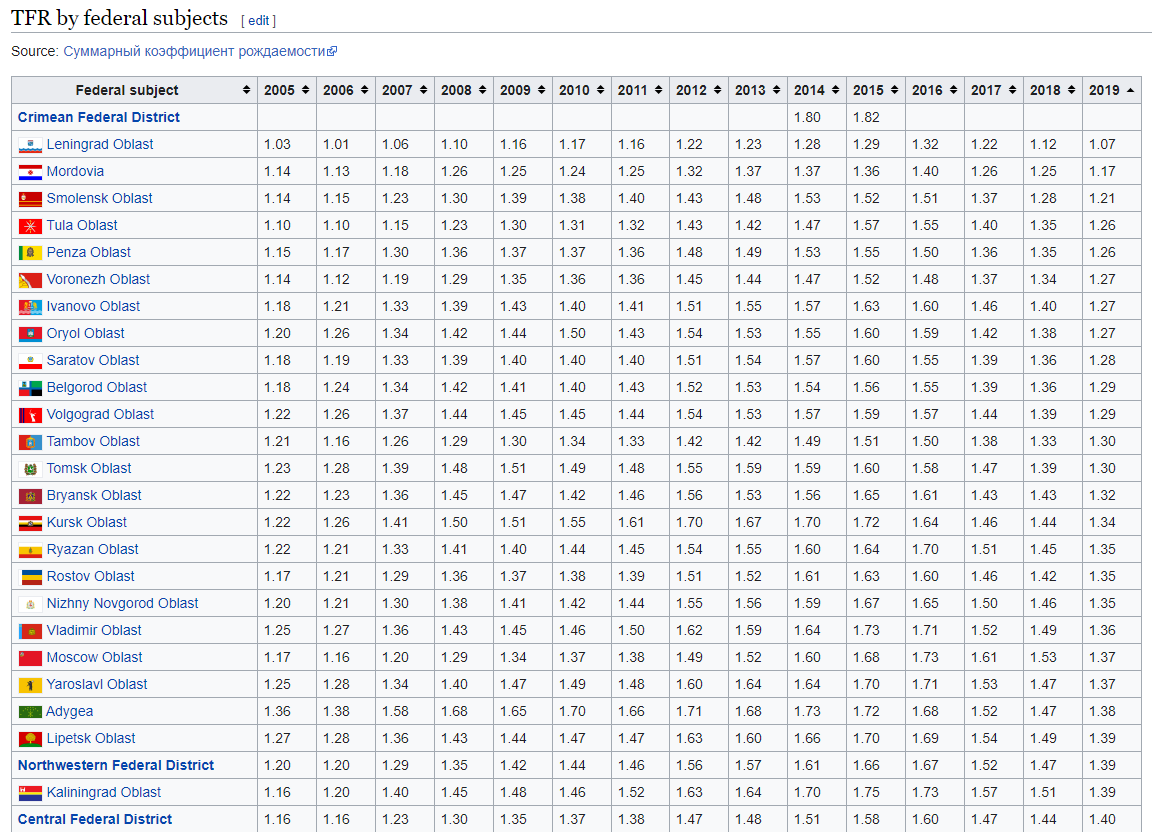The image size is (1152, 832).
Task: Click the Ryazan Oblast flag icon
Action: pos(30,551)
